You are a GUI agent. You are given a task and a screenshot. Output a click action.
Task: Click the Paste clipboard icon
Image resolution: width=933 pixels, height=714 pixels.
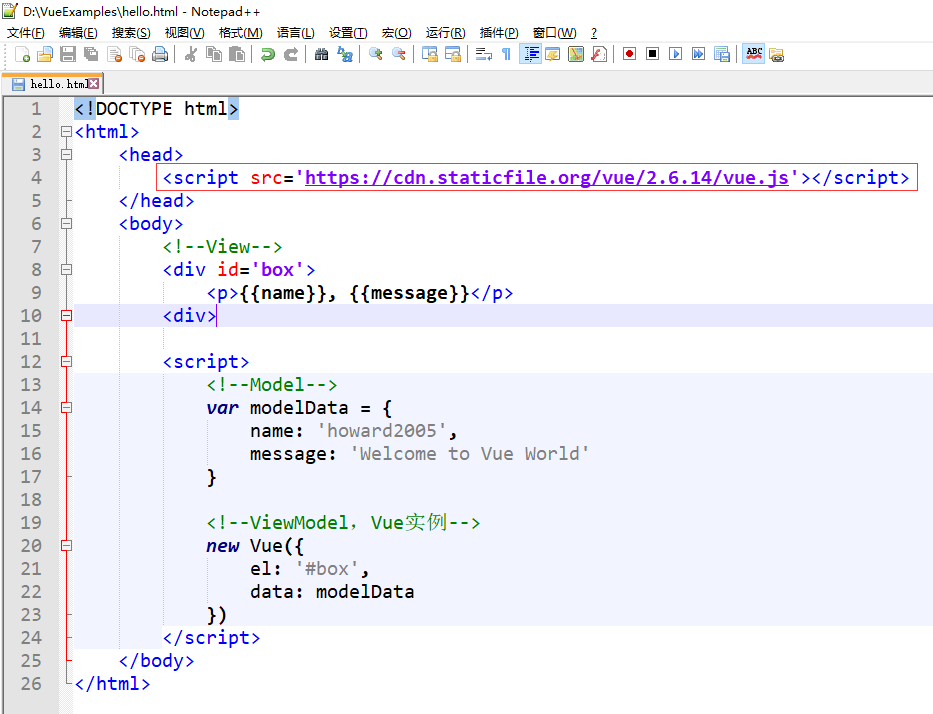[x=237, y=55]
